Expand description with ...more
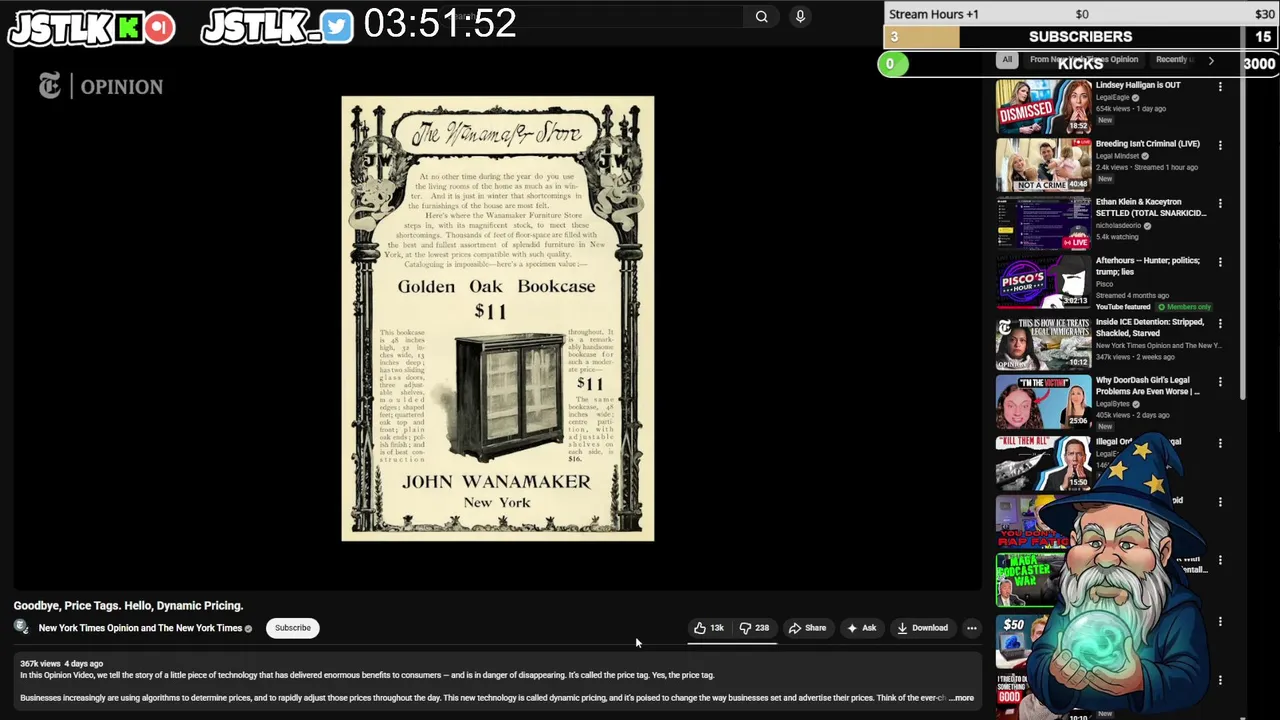The height and width of the screenshot is (720, 1280). coord(961,698)
